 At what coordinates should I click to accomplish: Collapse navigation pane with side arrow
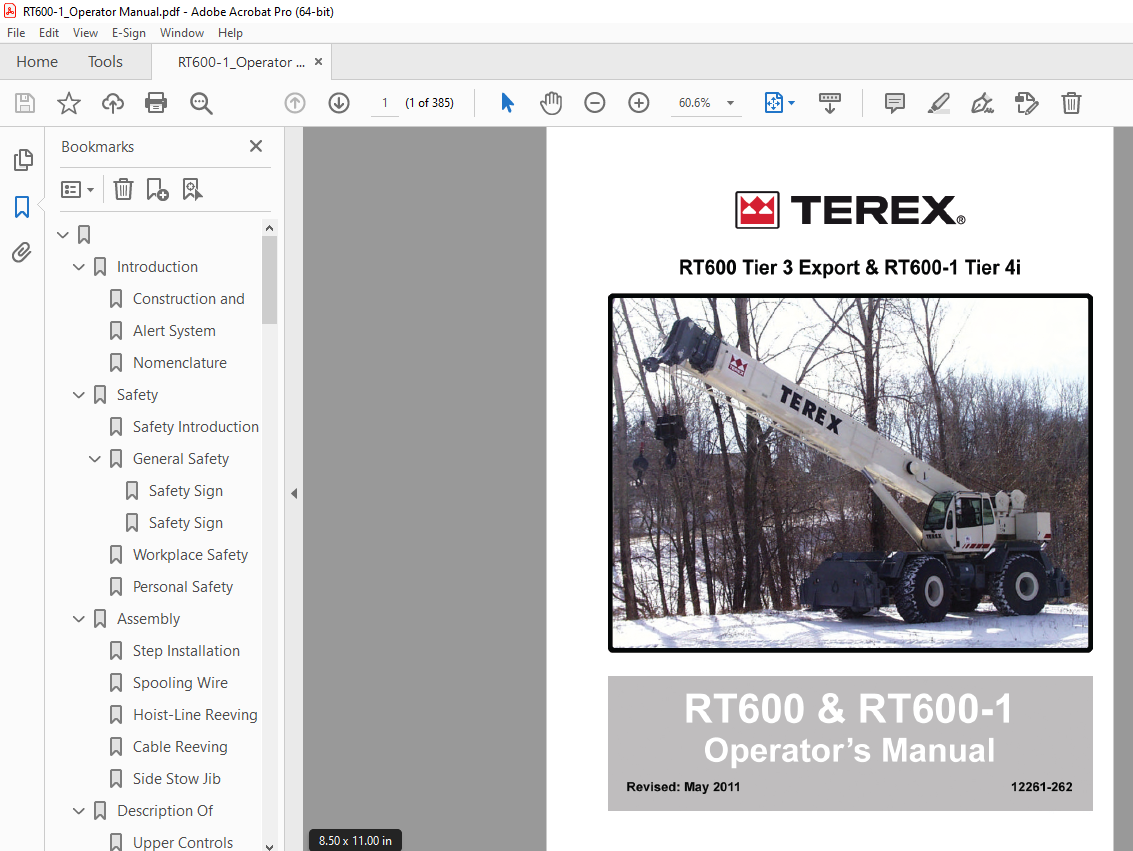tap(294, 493)
